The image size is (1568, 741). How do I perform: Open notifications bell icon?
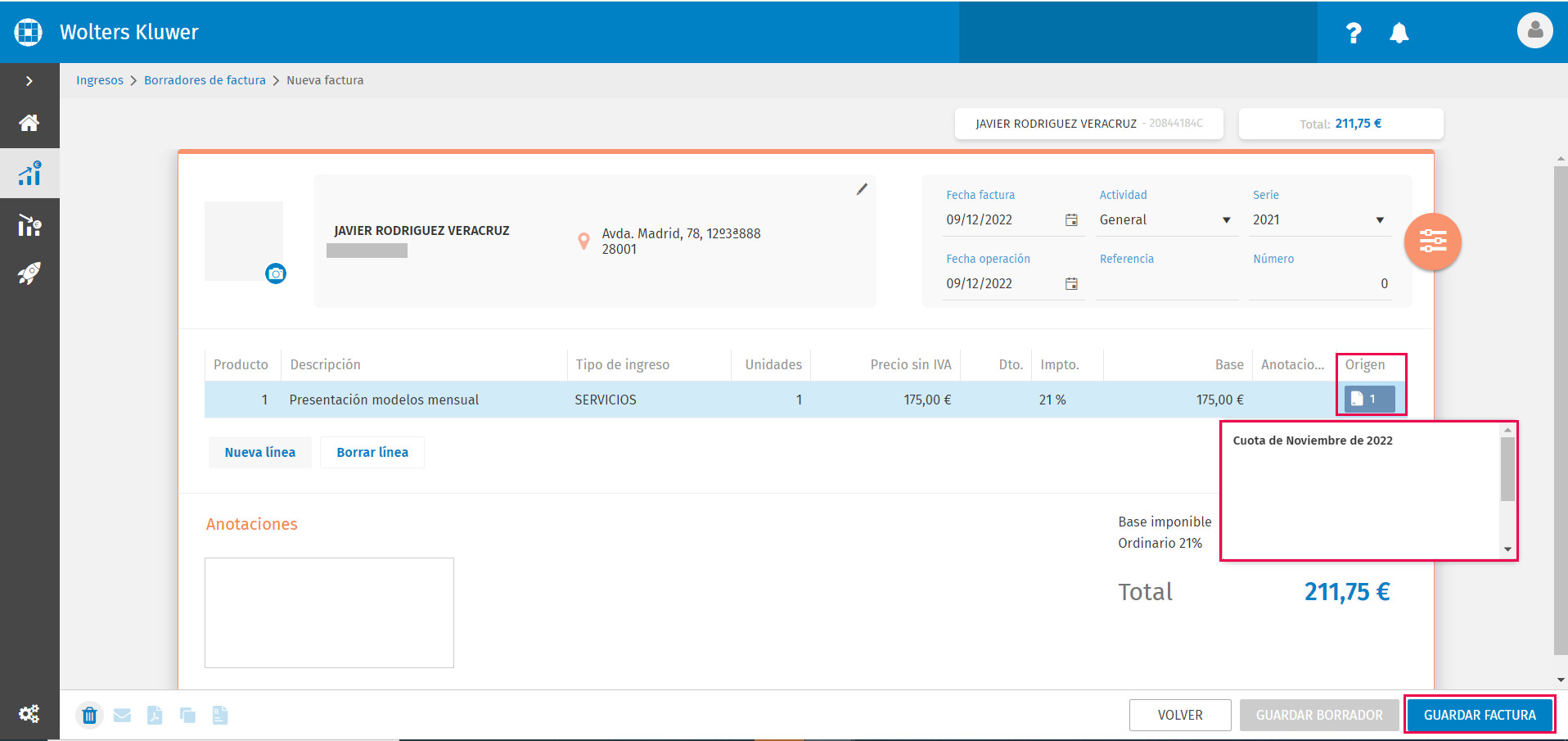[1399, 33]
